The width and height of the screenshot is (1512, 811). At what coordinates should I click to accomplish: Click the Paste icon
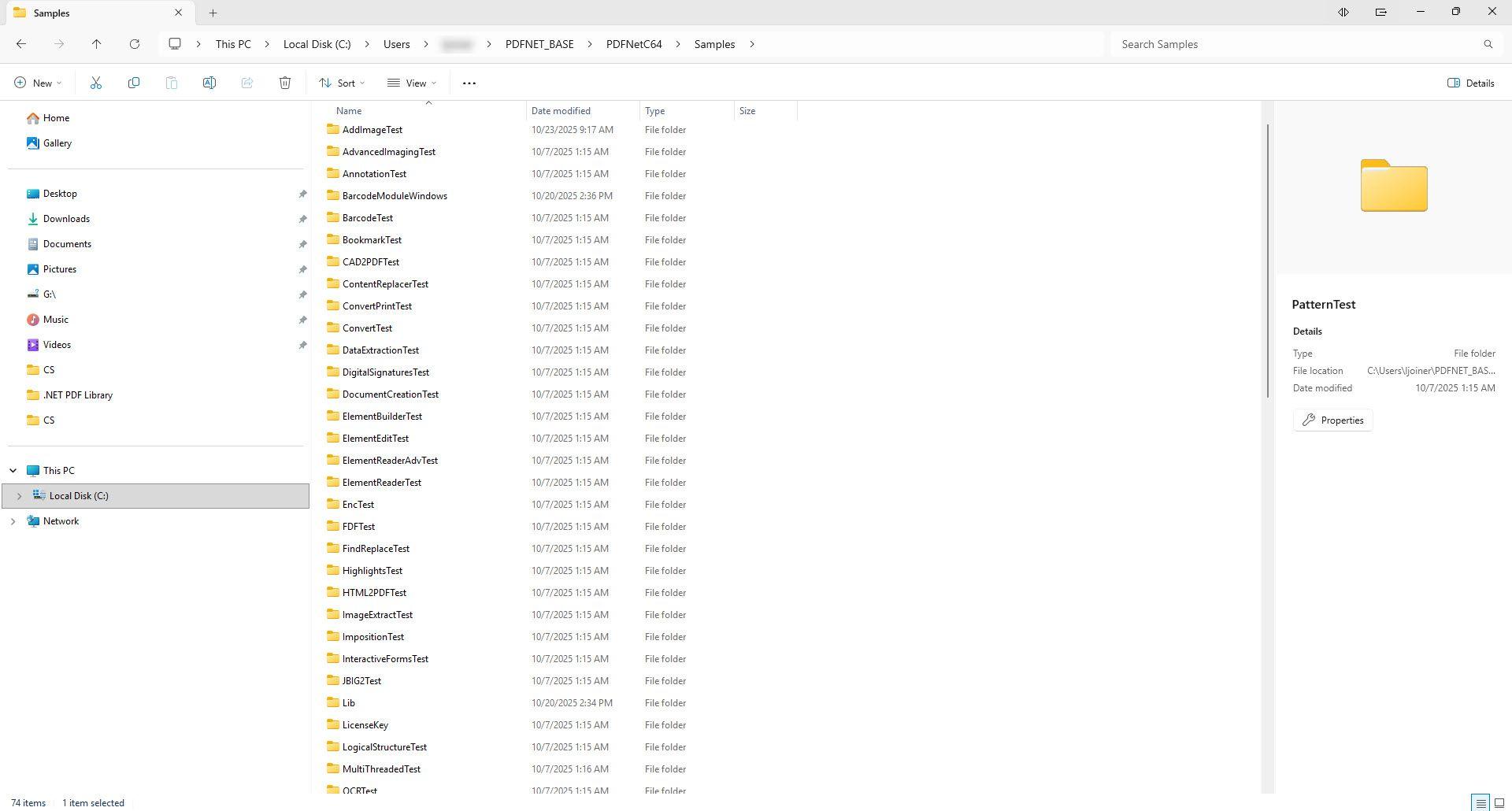(x=172, y=83)
